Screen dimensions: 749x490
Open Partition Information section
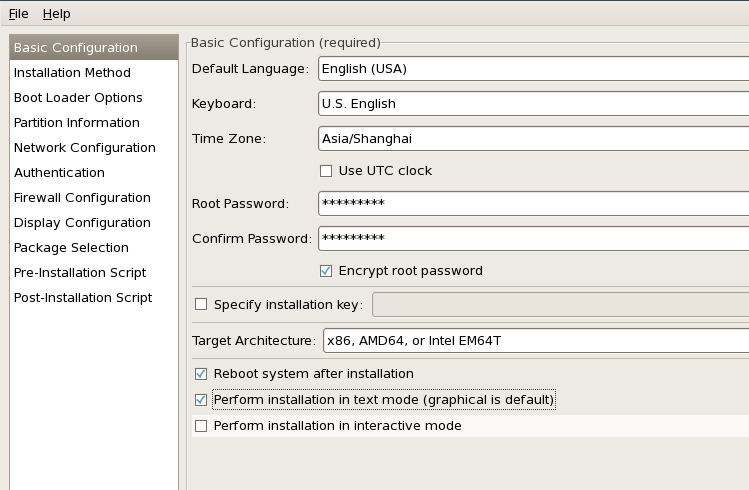pyautogui.click(x=77, y=123)
